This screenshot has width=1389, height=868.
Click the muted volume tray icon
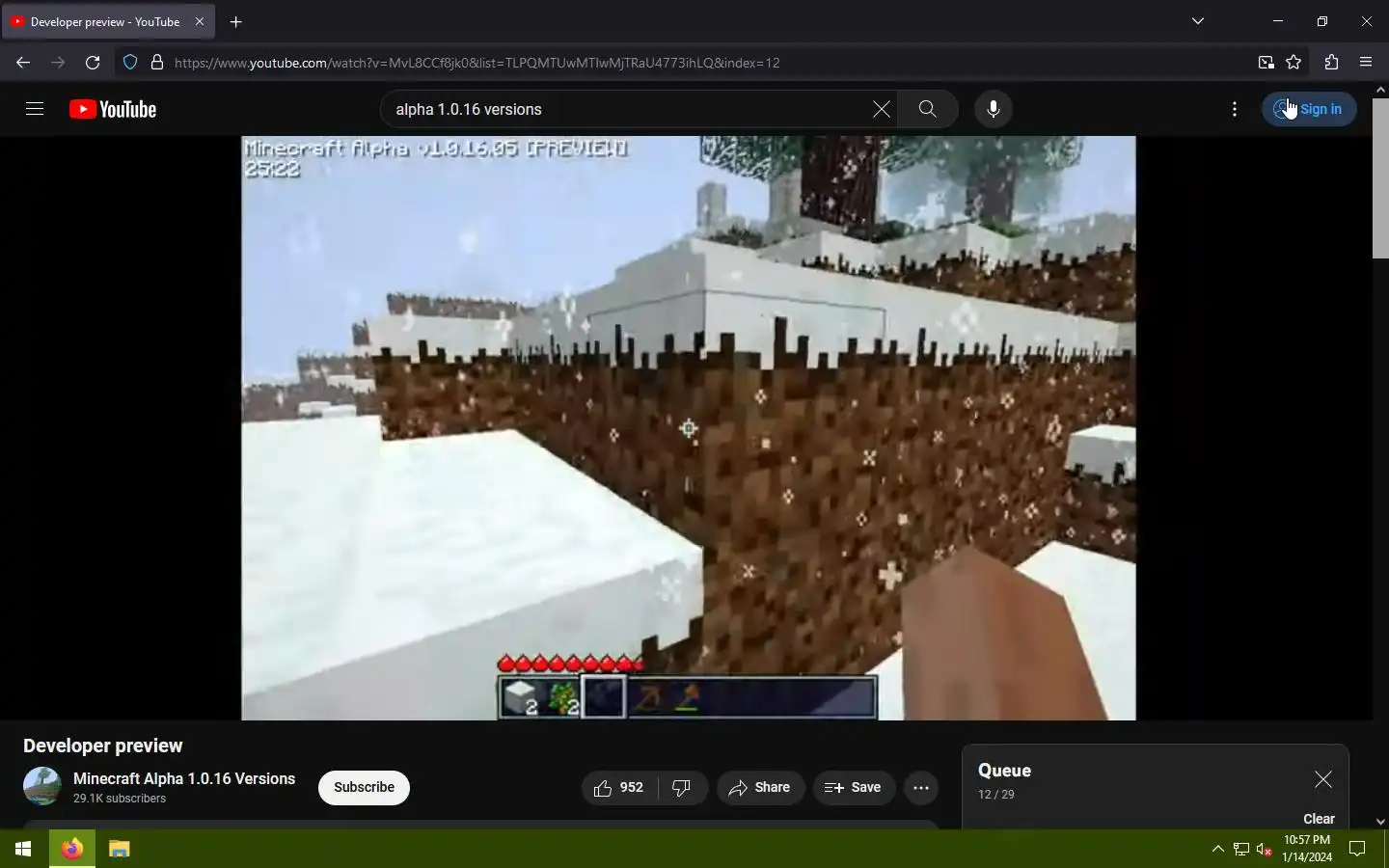[x=1265, y=849]
